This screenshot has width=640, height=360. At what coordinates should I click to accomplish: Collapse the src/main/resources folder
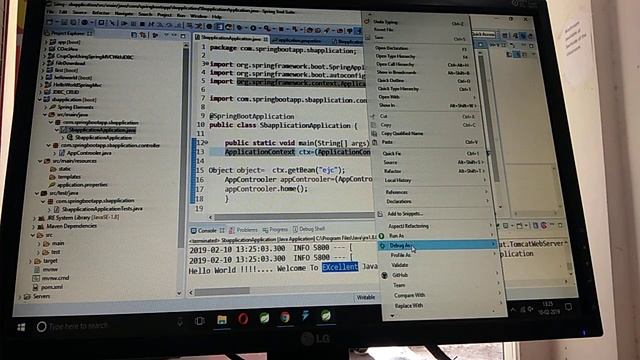click(x=40, y=161)
